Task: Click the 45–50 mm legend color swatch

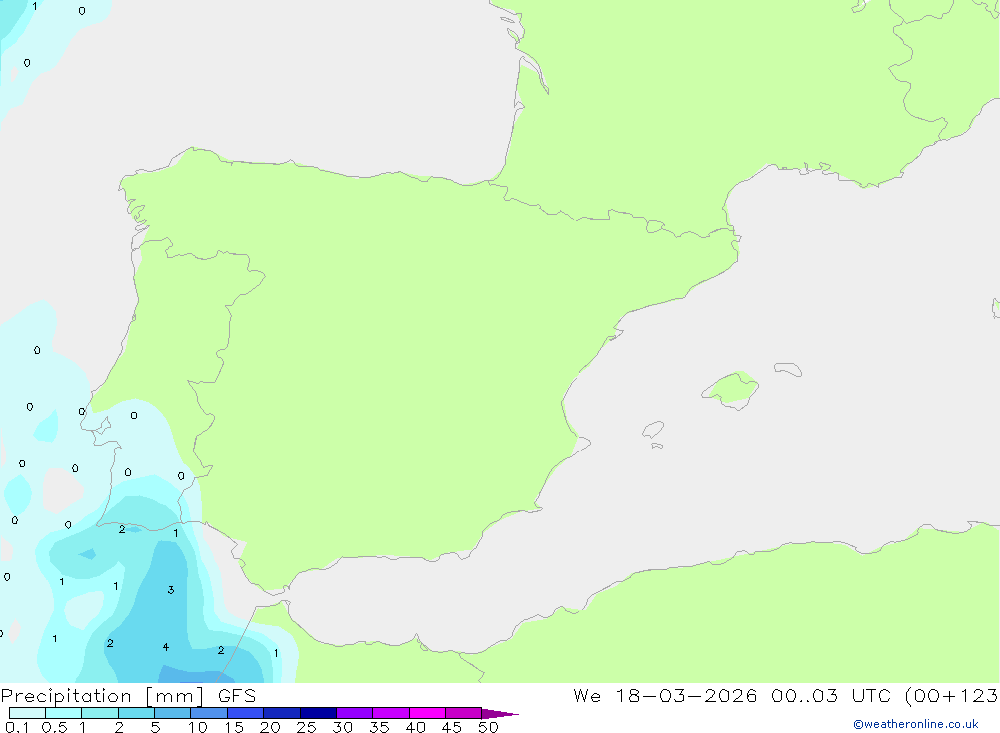Action: coord(463,713)
